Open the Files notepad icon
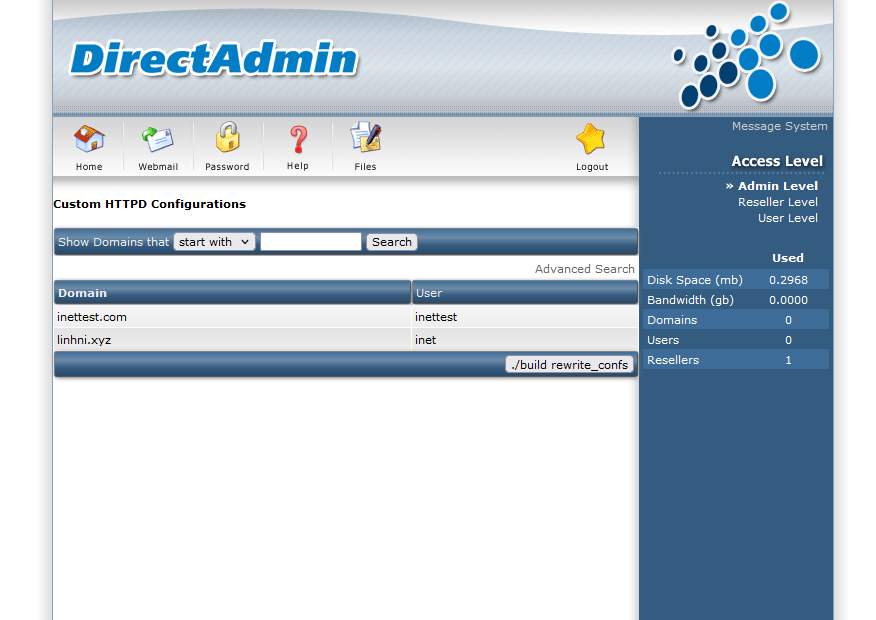The width and height of the screenshot is (876, 620). tap(365, 137)
